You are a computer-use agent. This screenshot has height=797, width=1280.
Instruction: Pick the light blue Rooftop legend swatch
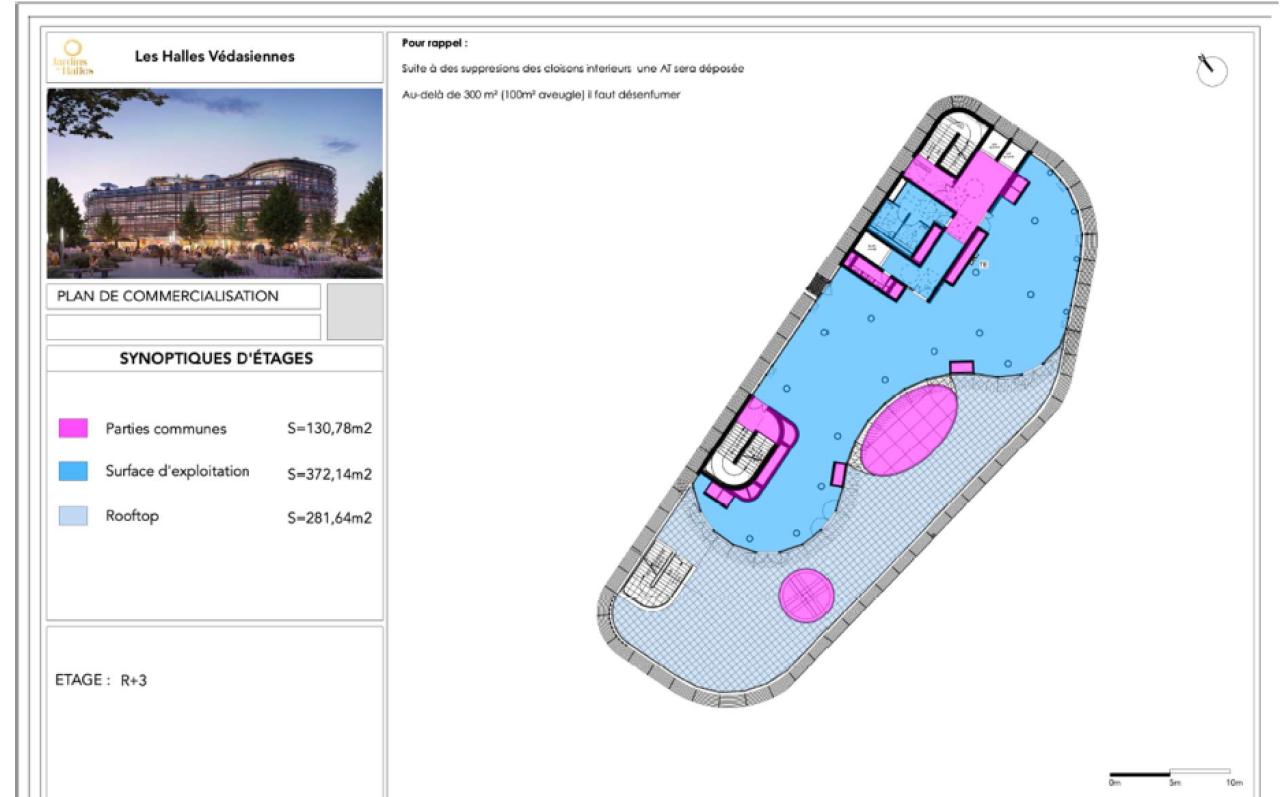[x=74, y=517]
